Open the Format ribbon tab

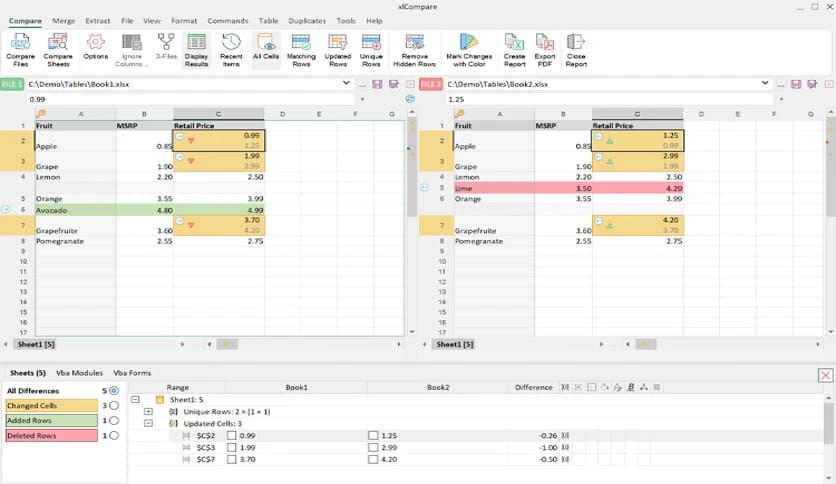click(184, 21)
